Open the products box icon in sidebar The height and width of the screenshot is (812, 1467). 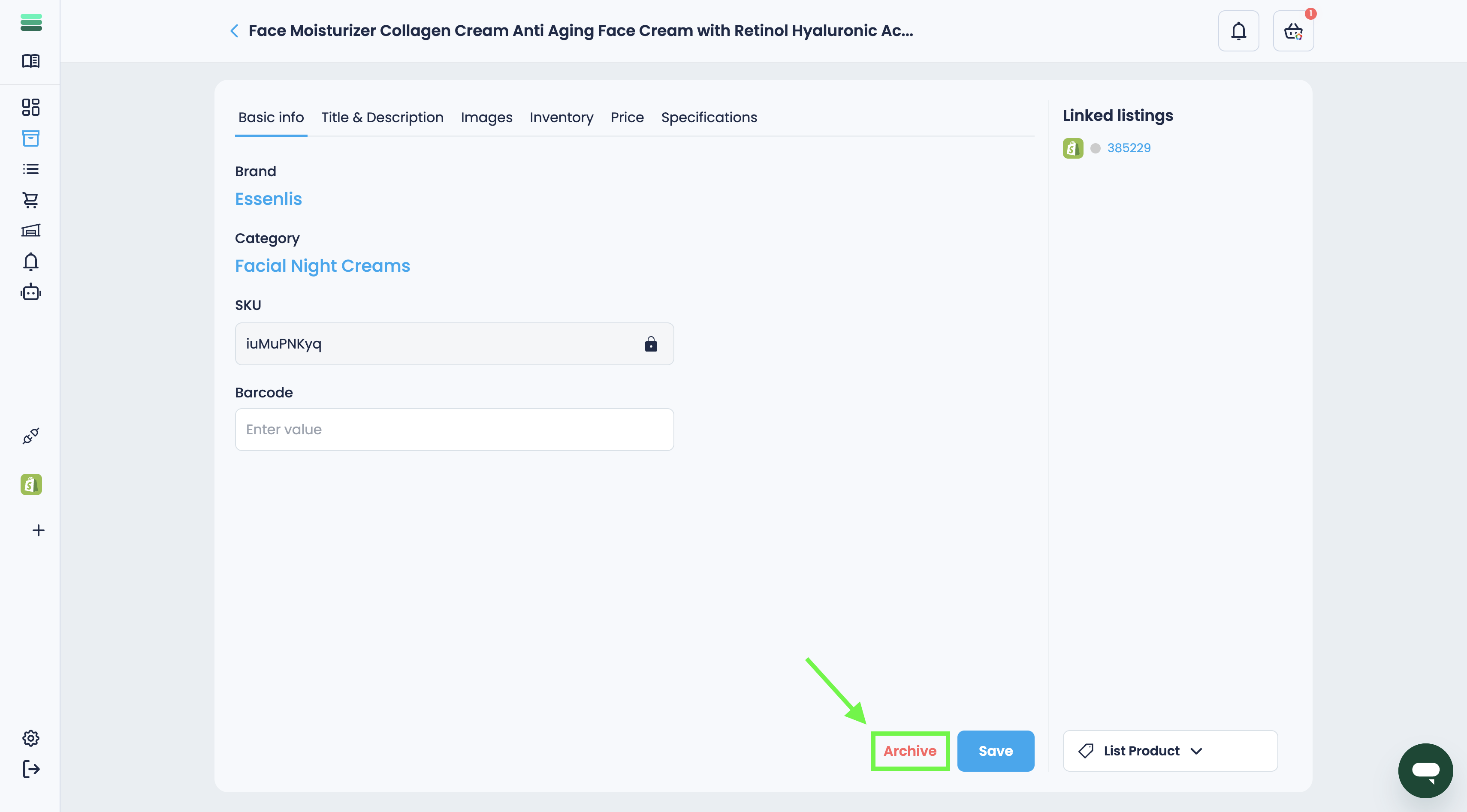click(31, 138)
